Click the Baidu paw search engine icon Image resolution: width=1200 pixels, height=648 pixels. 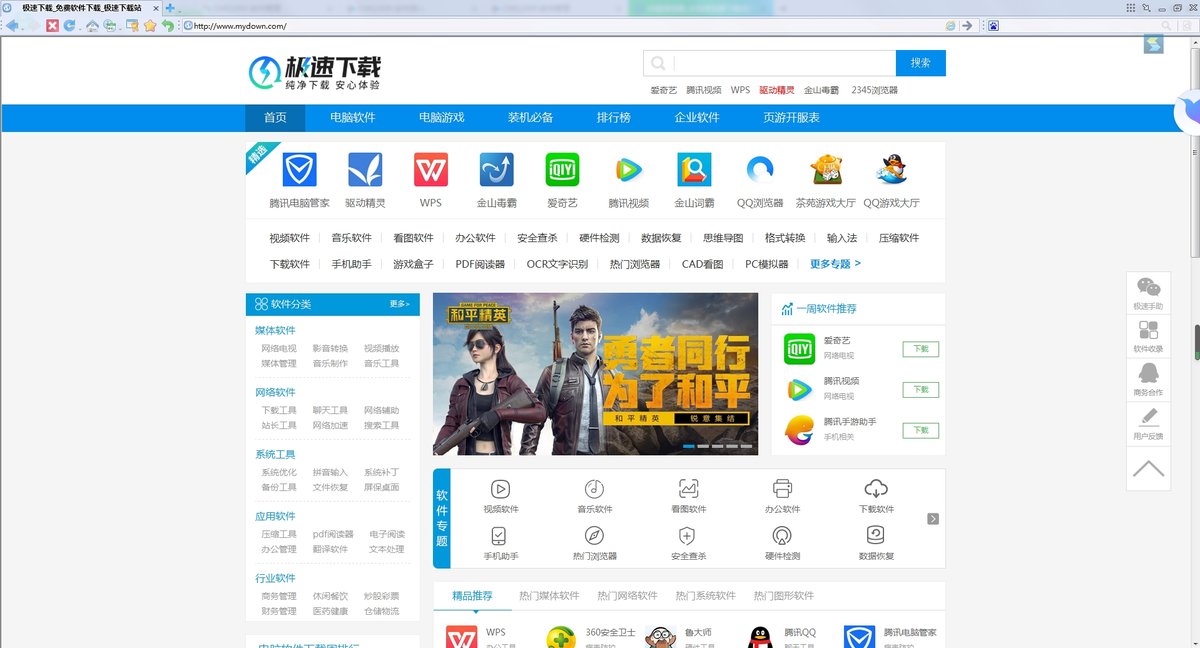pyautogui.click(x=993, y=26)
